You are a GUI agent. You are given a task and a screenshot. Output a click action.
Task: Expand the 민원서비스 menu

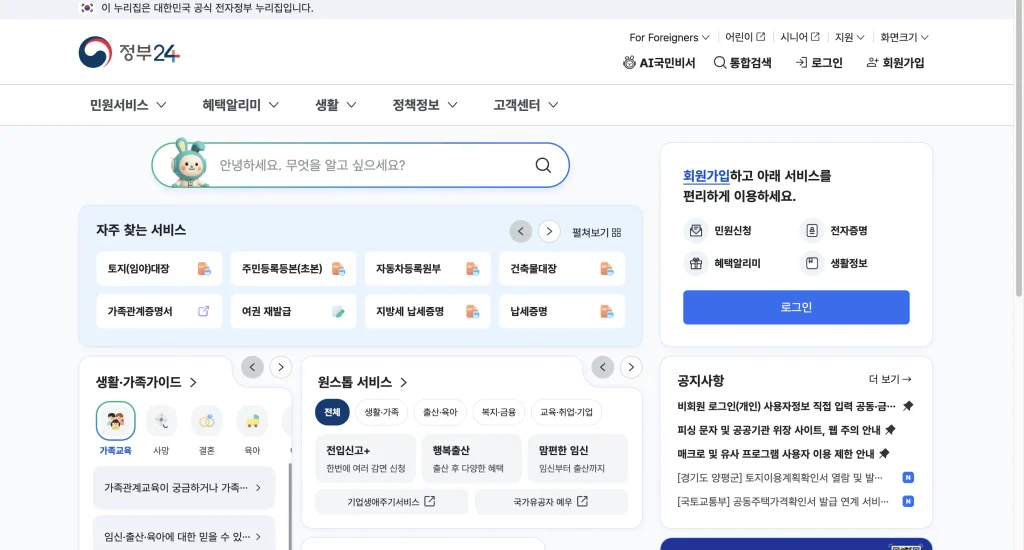pos(128,105)
